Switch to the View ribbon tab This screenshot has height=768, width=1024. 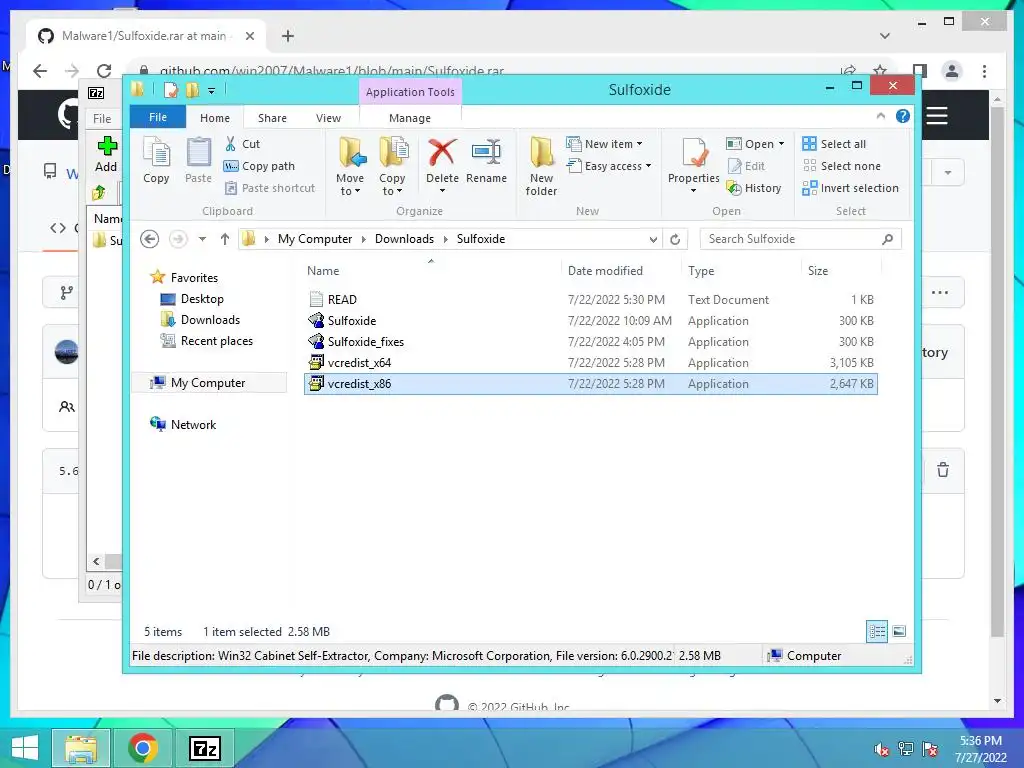coord(328,118)
